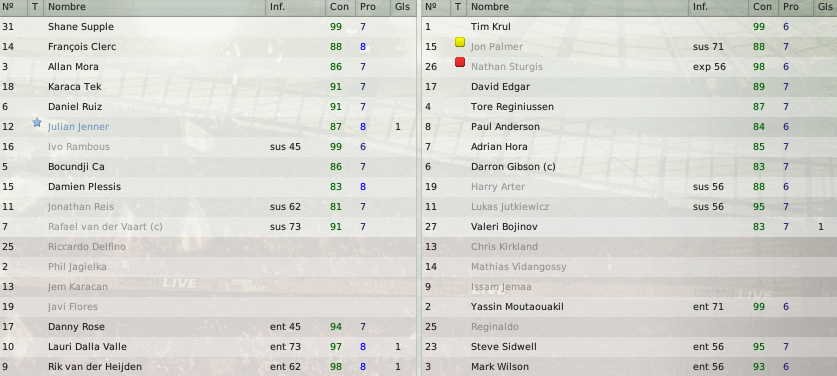Open Rik van der Heijden's entry
The height and width of the screenshot is (376, 837).
click(x=208, y=366)
